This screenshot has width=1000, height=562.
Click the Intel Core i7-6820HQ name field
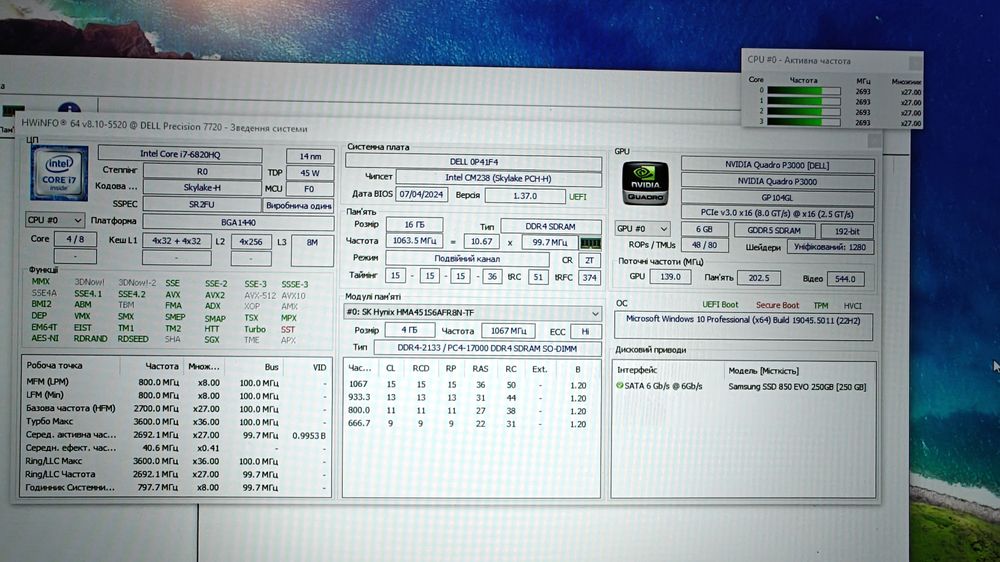click(x=180, y=154)
